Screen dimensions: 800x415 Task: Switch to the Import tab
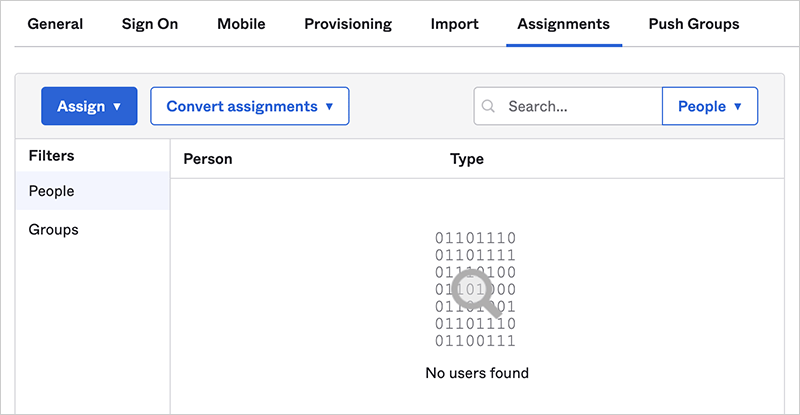pos(455,24)
